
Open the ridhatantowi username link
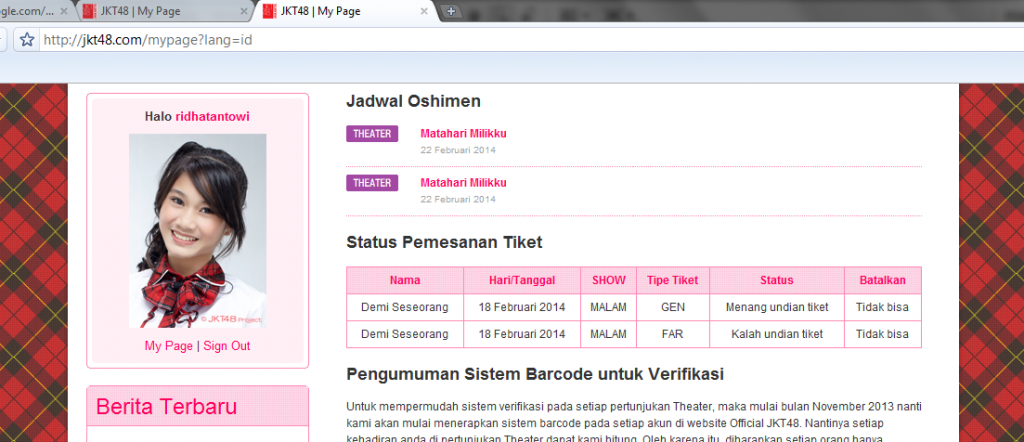pyautogui.click(x=212, y=117)
